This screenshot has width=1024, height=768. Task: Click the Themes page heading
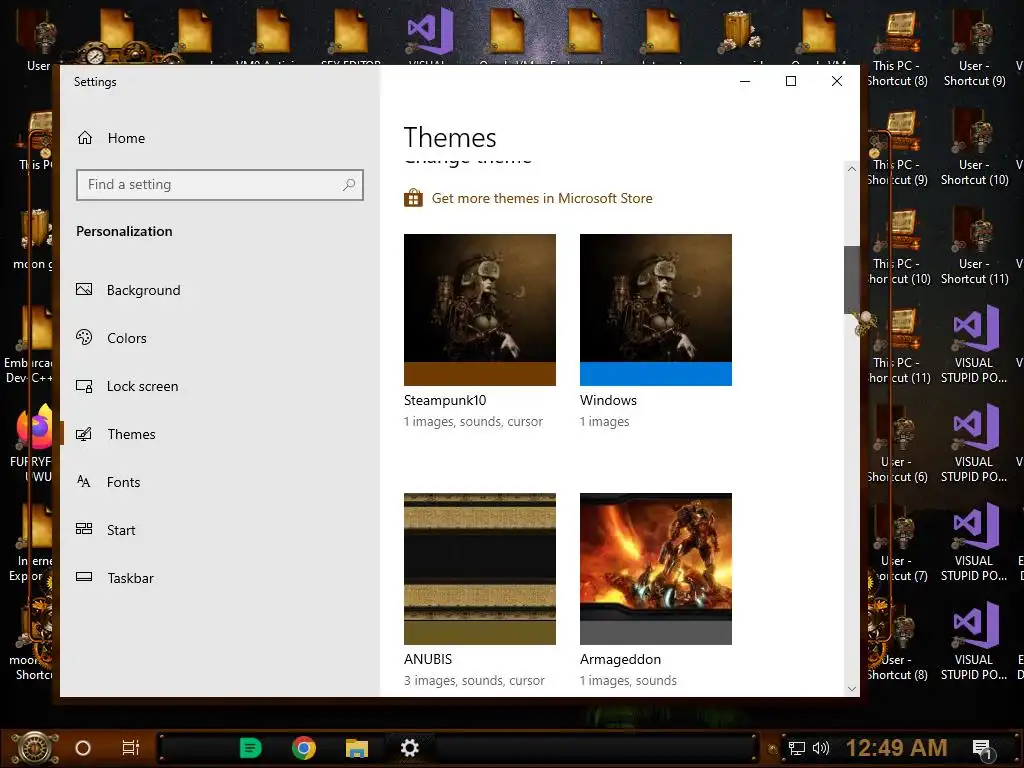pos(450,138)
